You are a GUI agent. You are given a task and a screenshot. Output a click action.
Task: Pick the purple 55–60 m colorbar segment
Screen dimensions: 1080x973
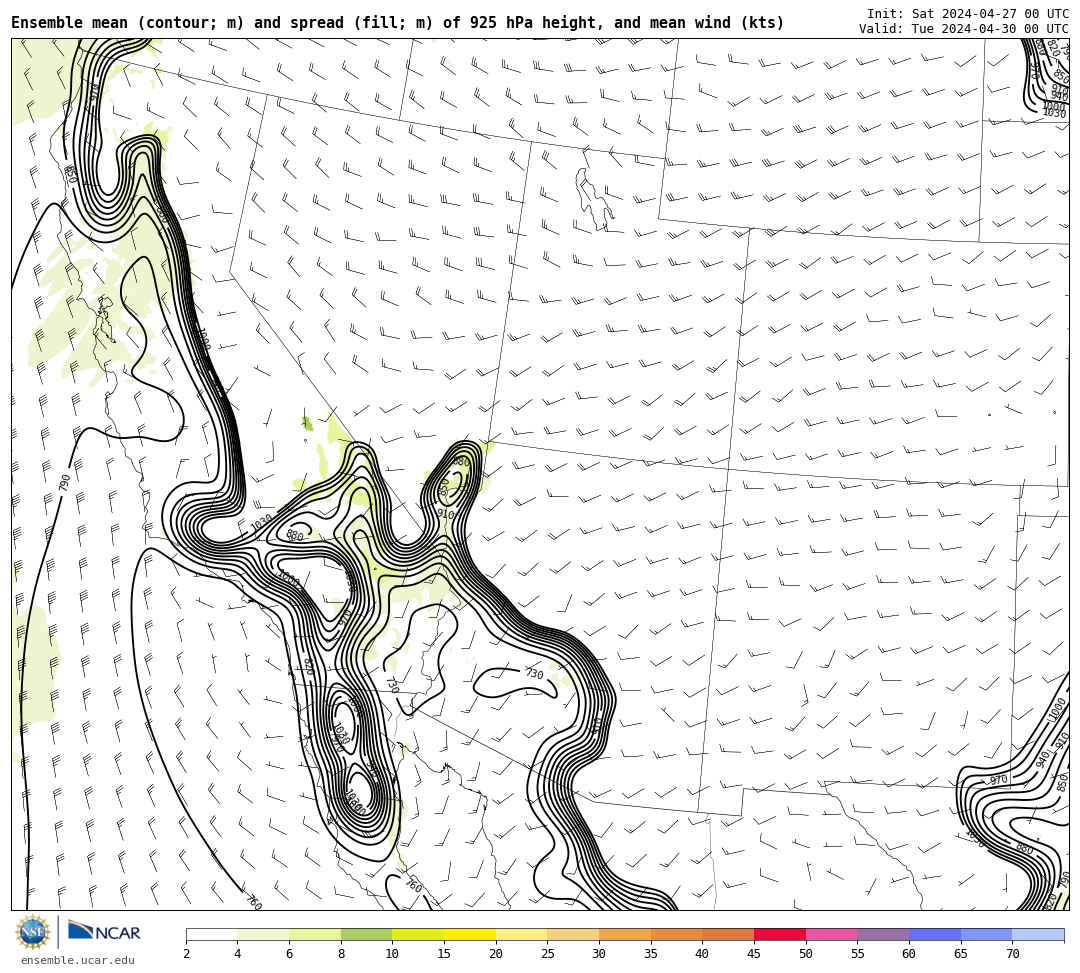pyautogui.click(x=883, y=934)
